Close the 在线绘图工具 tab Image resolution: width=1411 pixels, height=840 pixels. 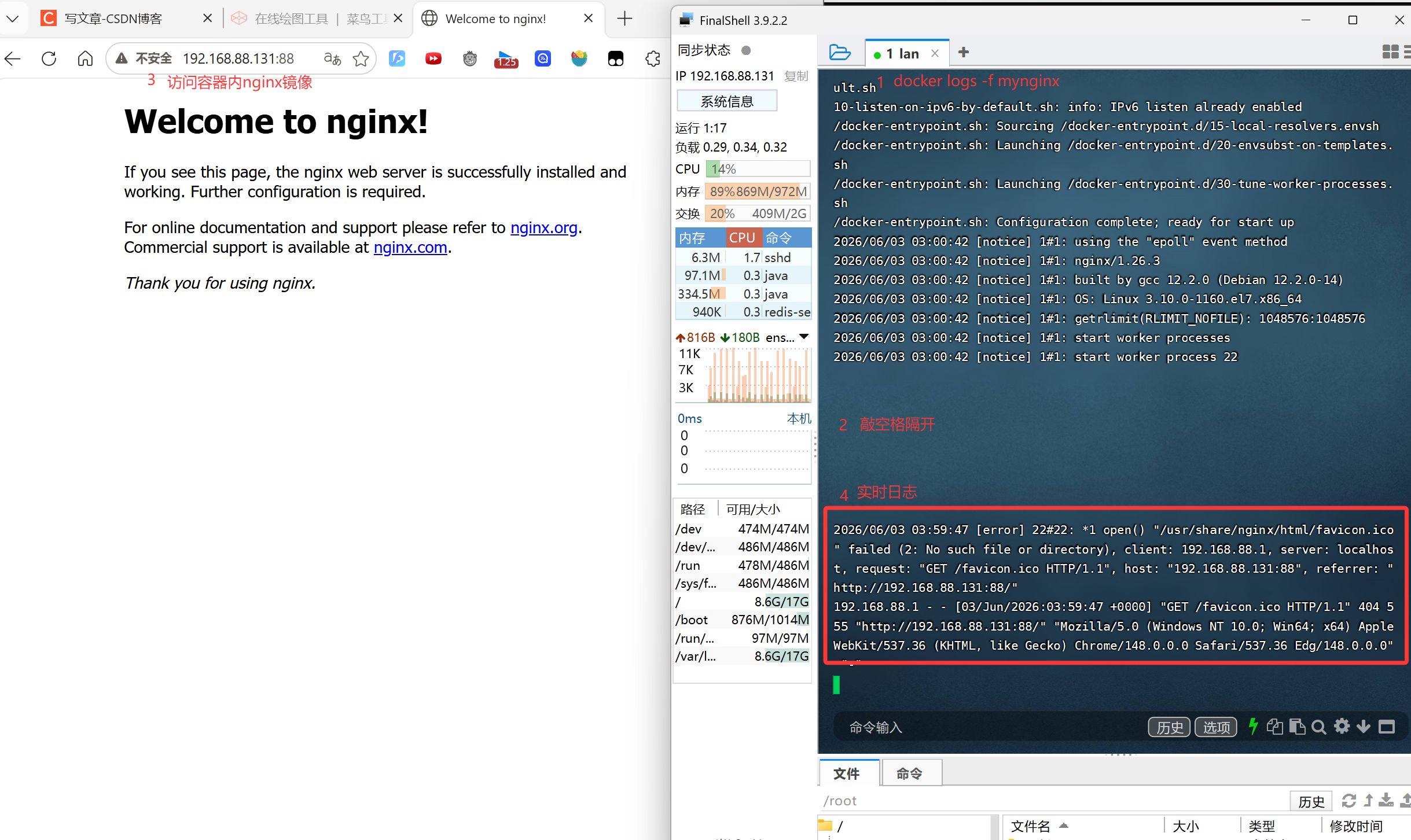[398, 19]
